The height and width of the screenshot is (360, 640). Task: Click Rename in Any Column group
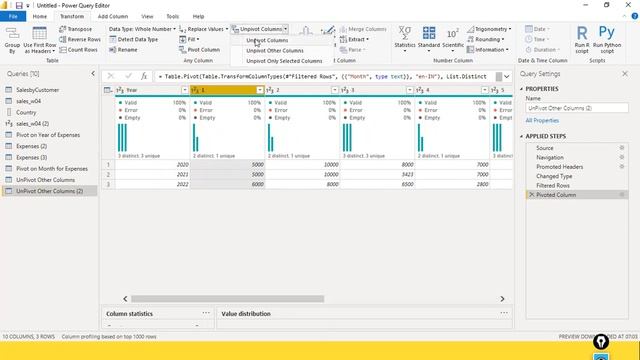[123, 49]
